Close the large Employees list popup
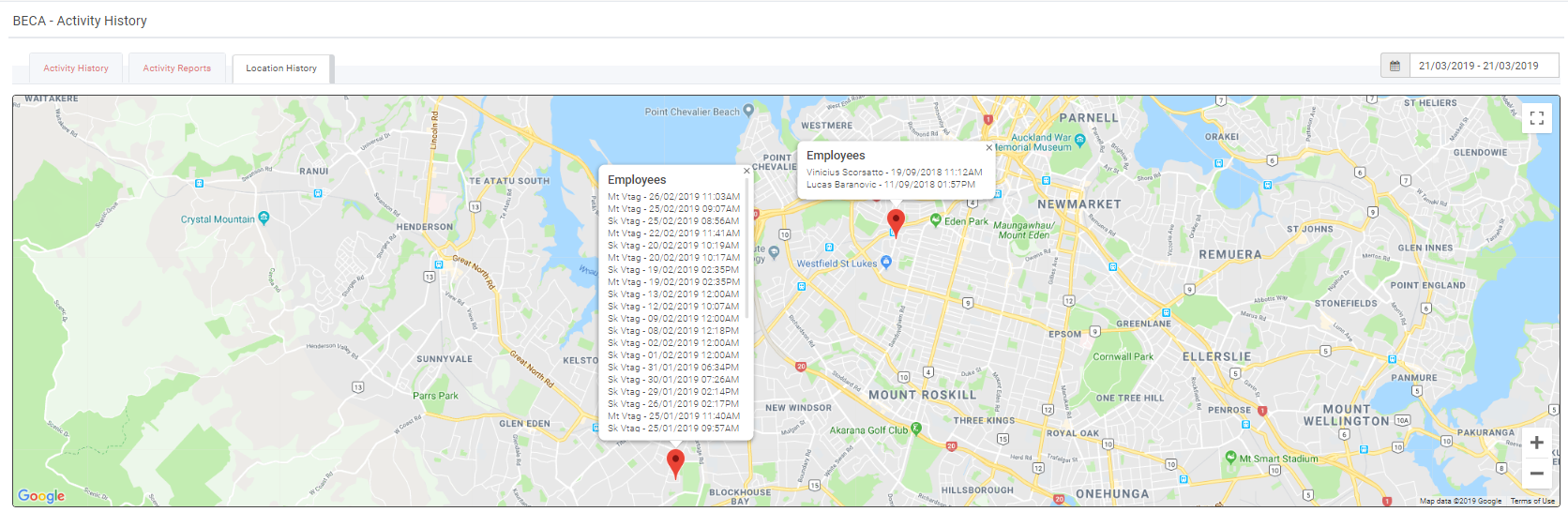Viewport: 1568px width, 512px height. click(746, 171)
